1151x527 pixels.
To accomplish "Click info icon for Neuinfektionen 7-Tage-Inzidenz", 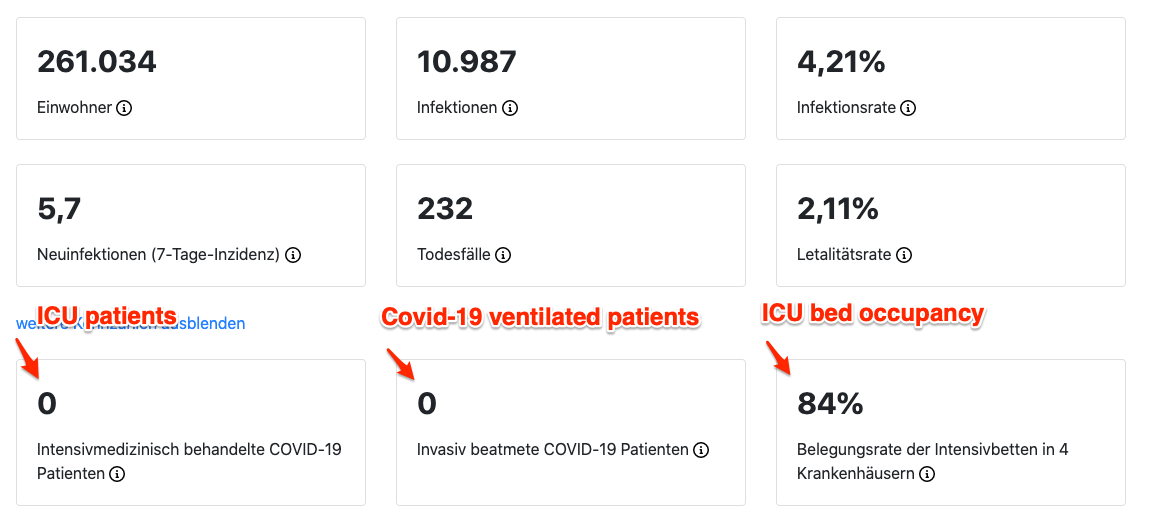I will 293,255.
